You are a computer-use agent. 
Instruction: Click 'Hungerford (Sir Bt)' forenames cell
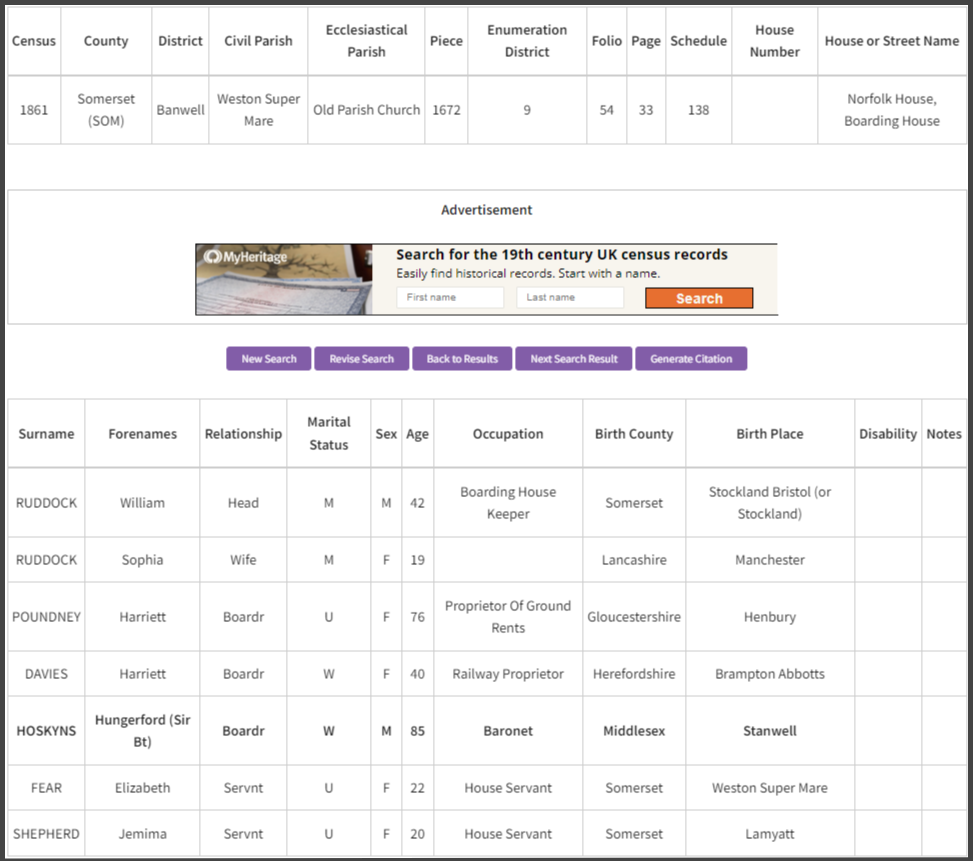tap(143, 731)
